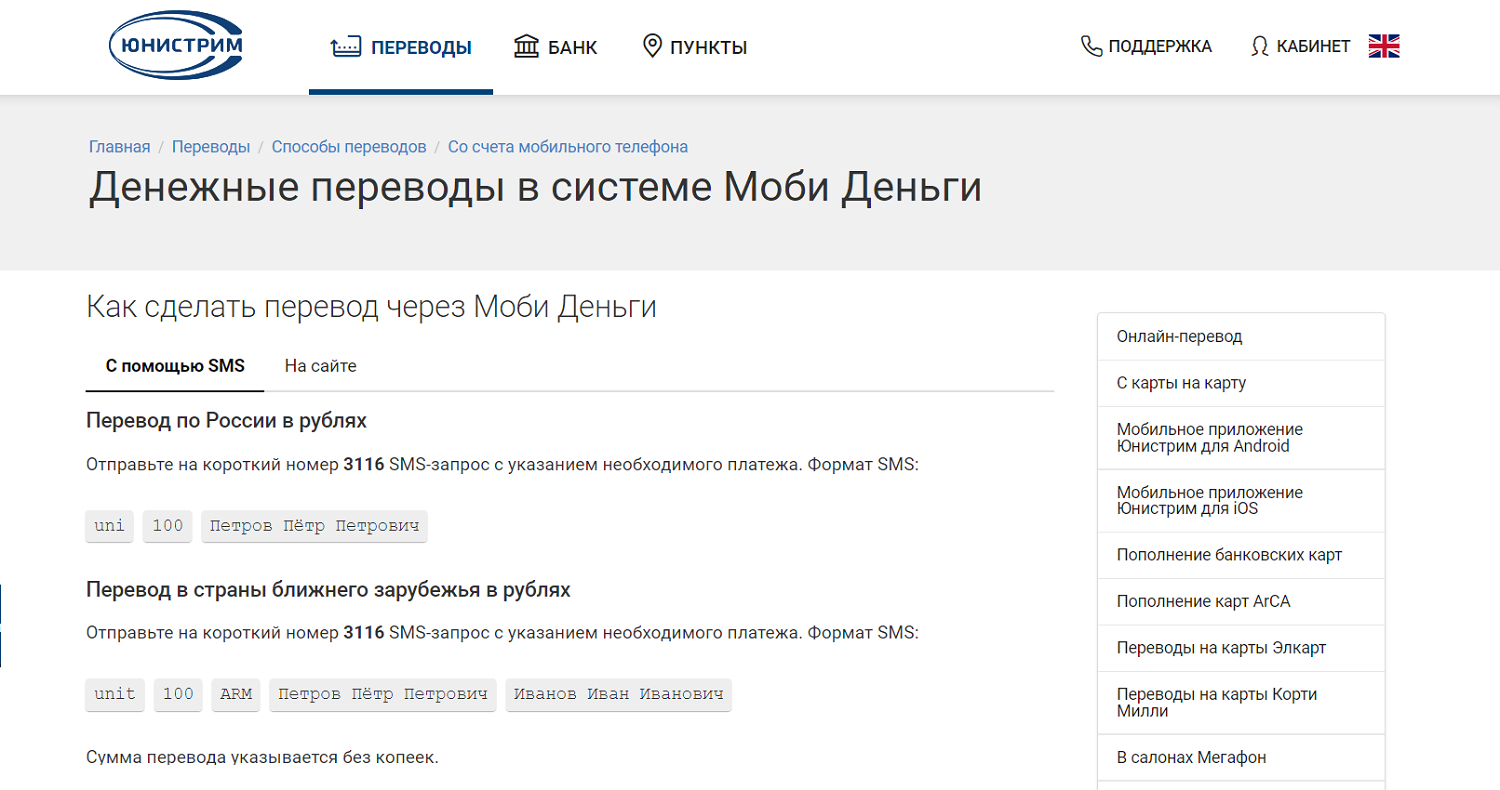This screenshot has height=790, width=1500.
Task: Click 'Петров Пётр Петрович' snippet after ARM
Action: tap(383, 694)
